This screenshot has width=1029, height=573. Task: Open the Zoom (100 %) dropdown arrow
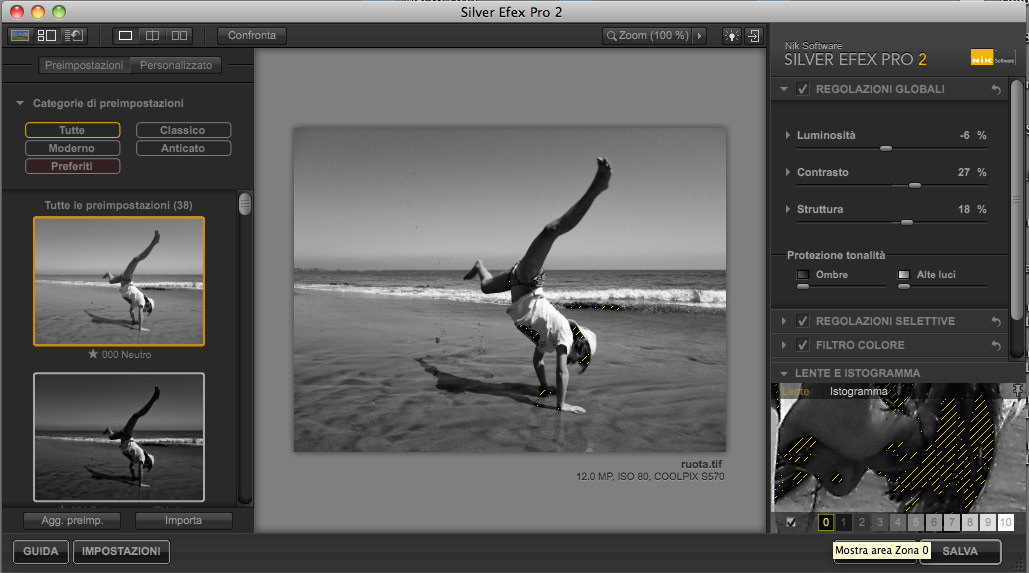[x=700, y=36]
